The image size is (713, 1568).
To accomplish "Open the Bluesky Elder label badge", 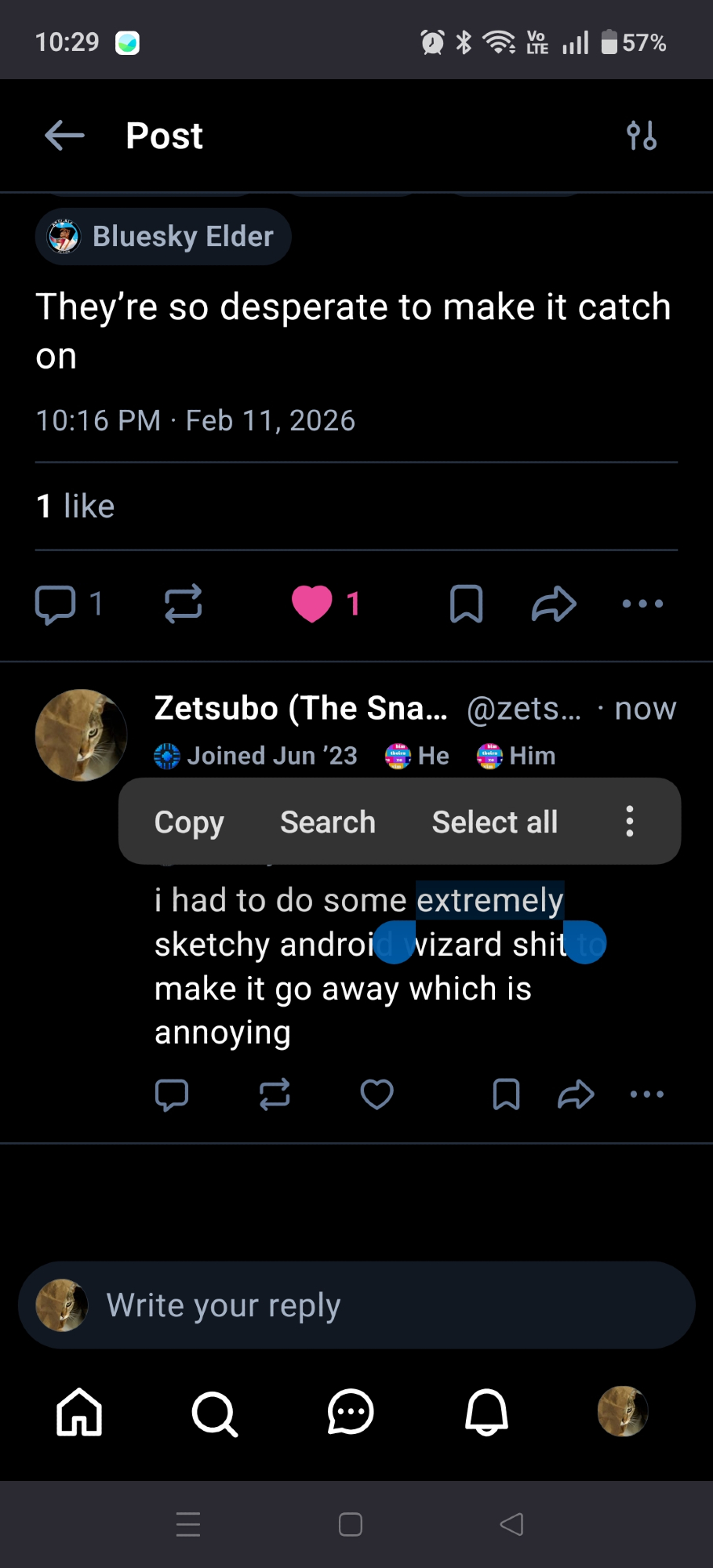I will 163,237.
